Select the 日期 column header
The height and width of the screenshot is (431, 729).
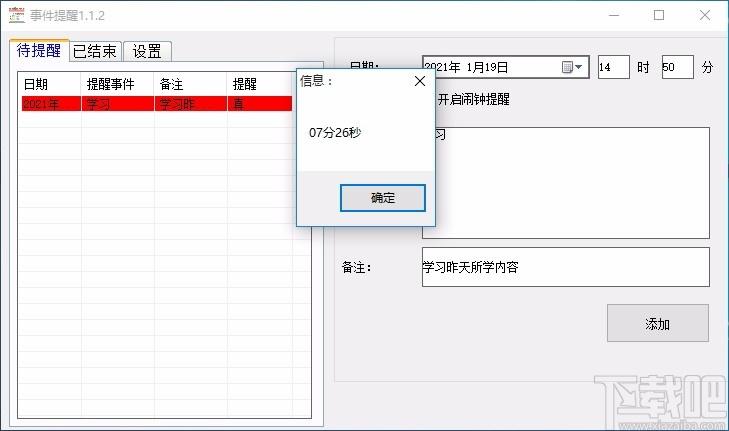[50, 84]
